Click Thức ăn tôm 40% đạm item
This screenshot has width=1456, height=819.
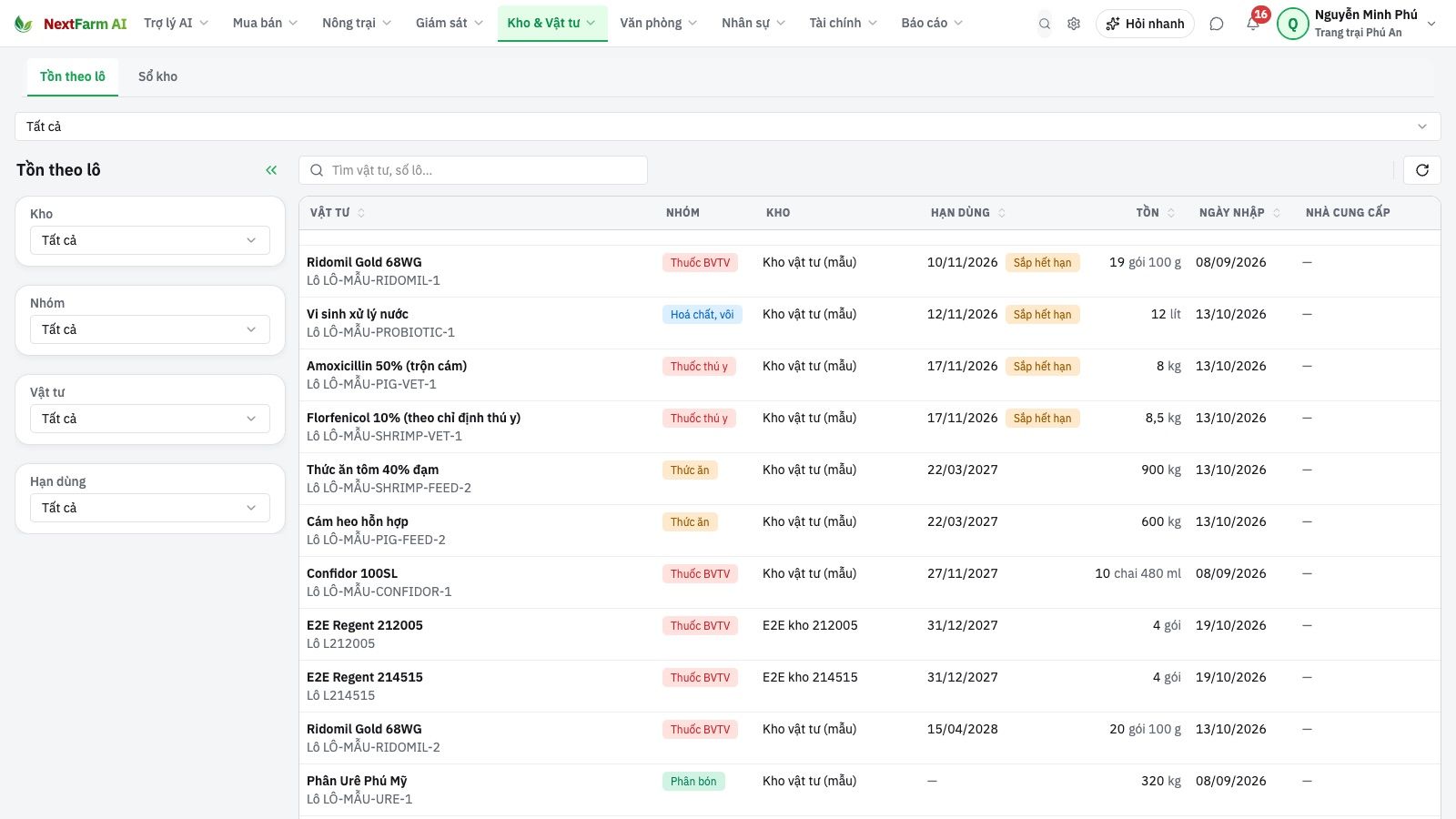(x=373, y=470)
